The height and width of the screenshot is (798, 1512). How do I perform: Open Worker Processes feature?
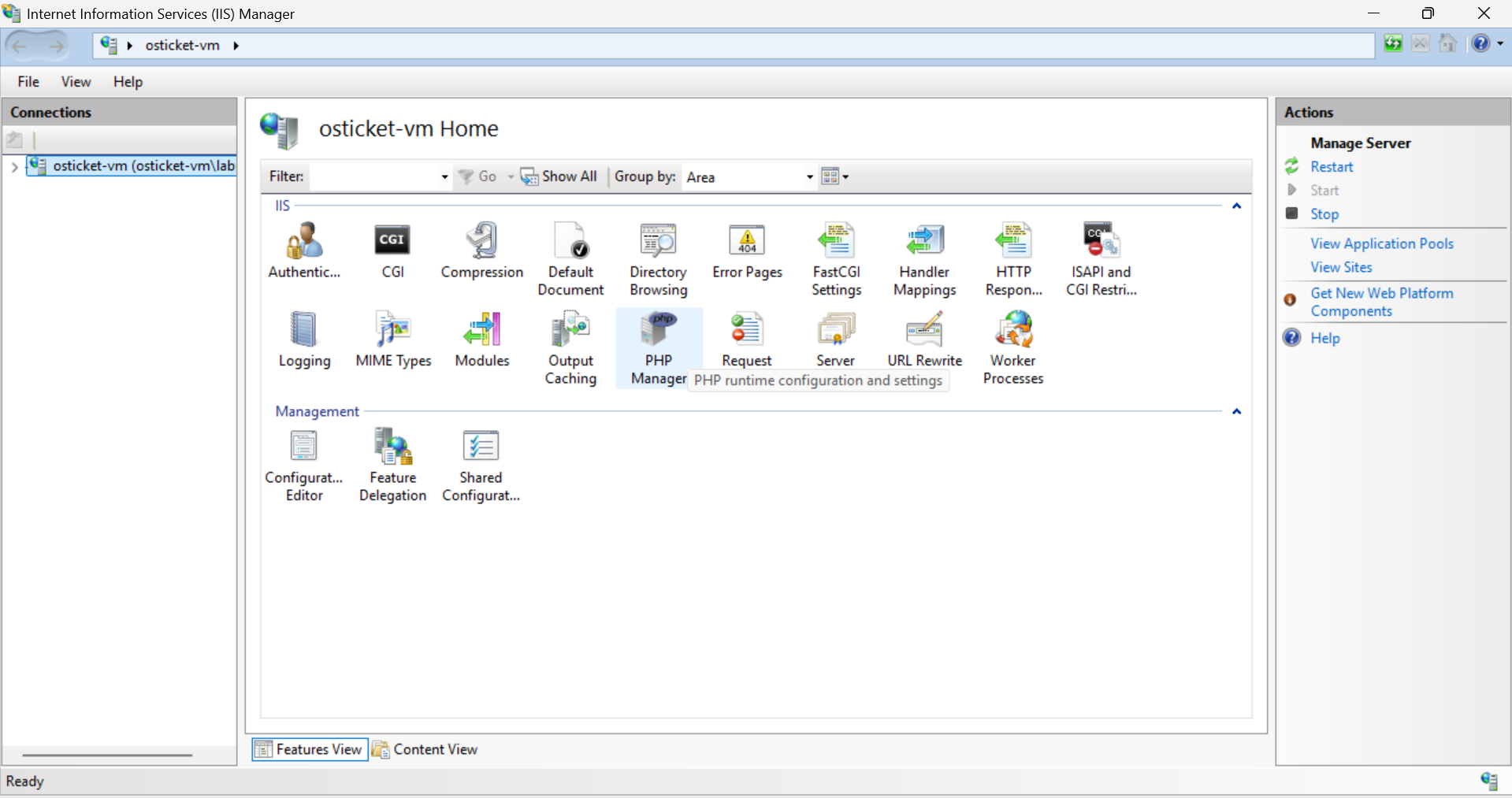(x=1013, y=348)
